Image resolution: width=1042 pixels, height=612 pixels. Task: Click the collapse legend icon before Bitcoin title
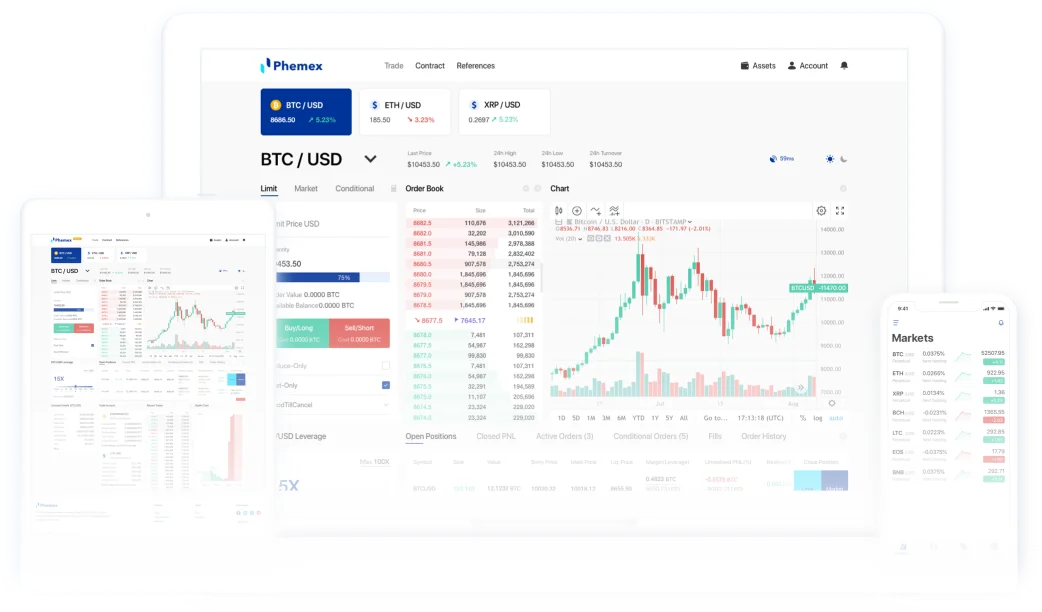pyautogui.click(x=559, y=222)
